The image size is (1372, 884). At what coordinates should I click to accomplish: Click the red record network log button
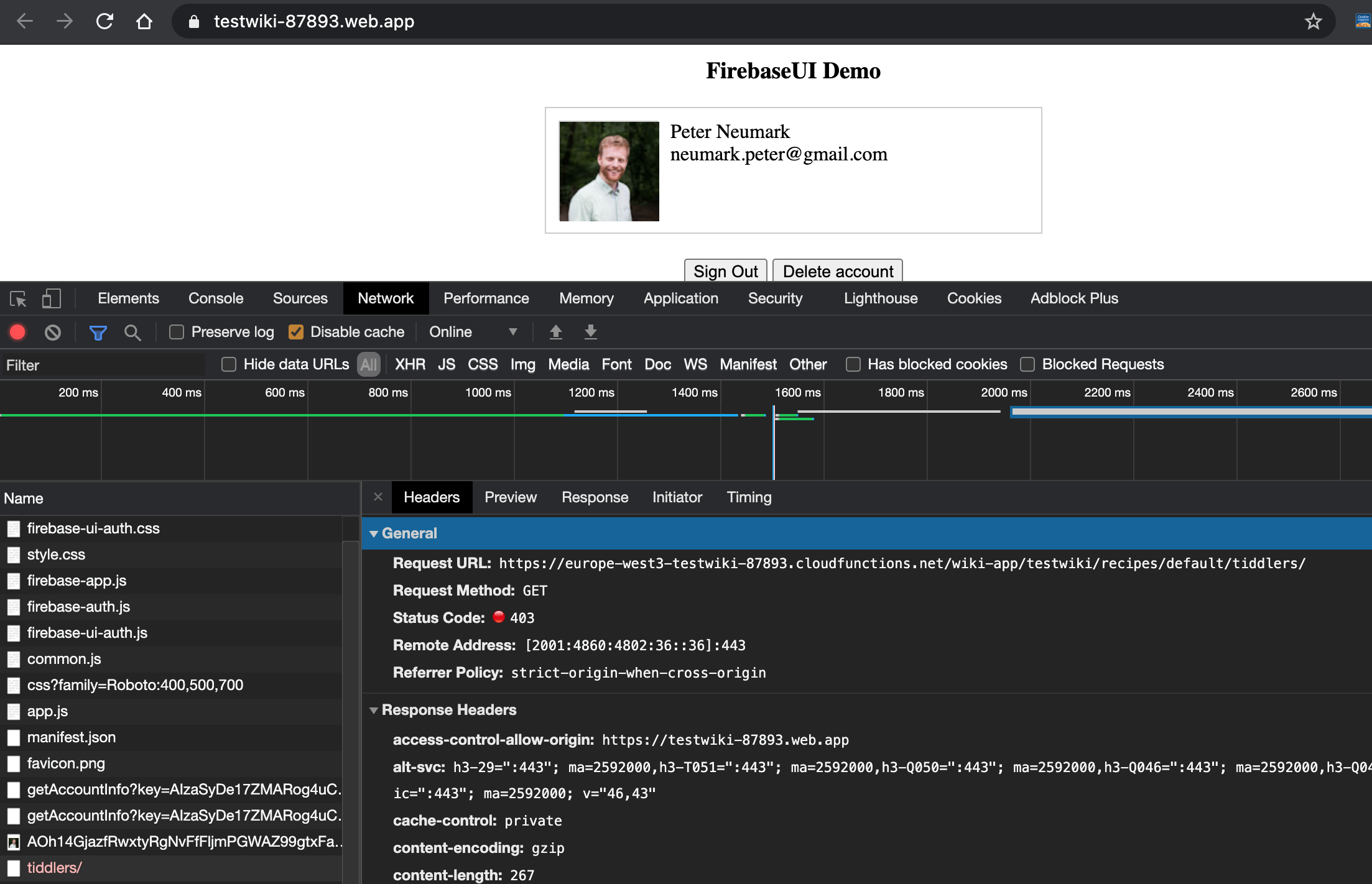[17, 332]
